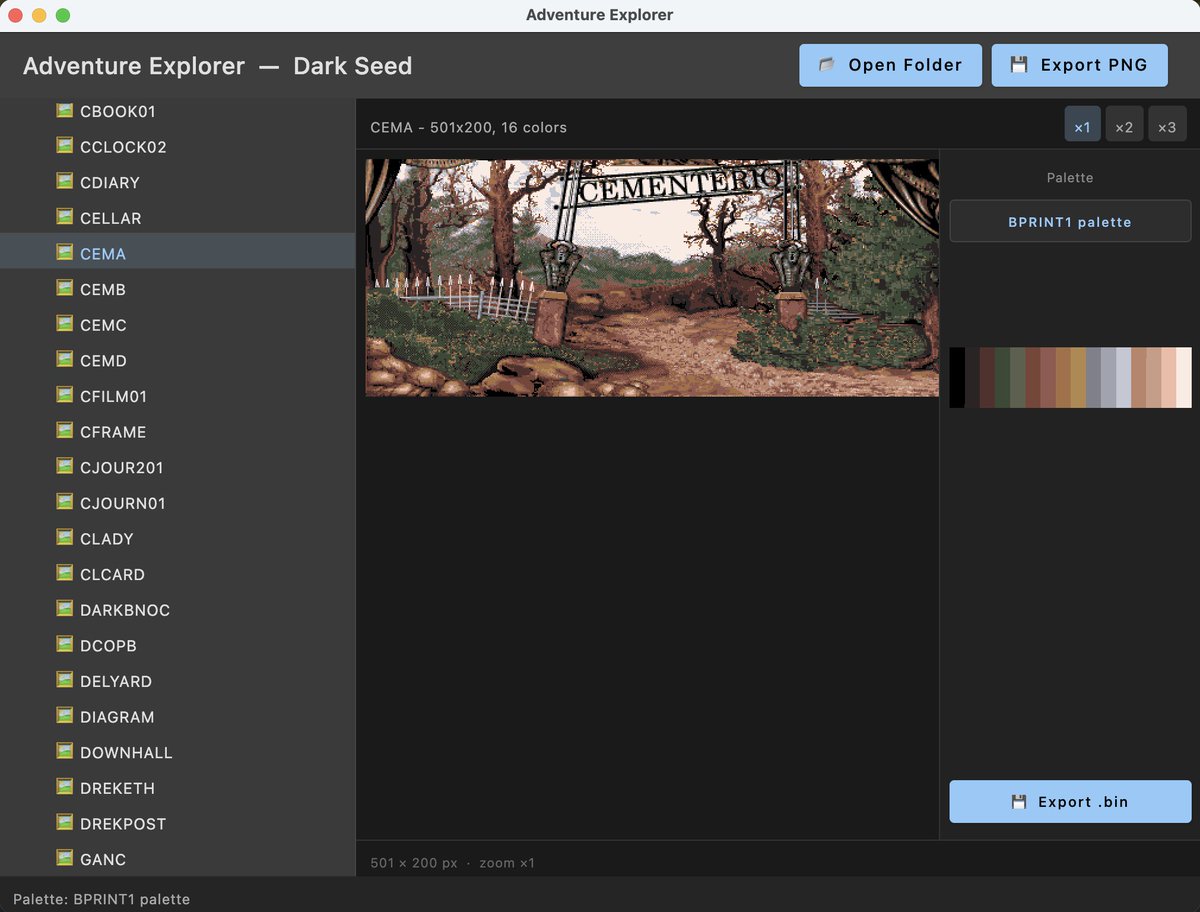Image resolution: width=1200 pixels, height=912 pixels.
Task: Choose the DCOPB entry
Action: [177, 645]
